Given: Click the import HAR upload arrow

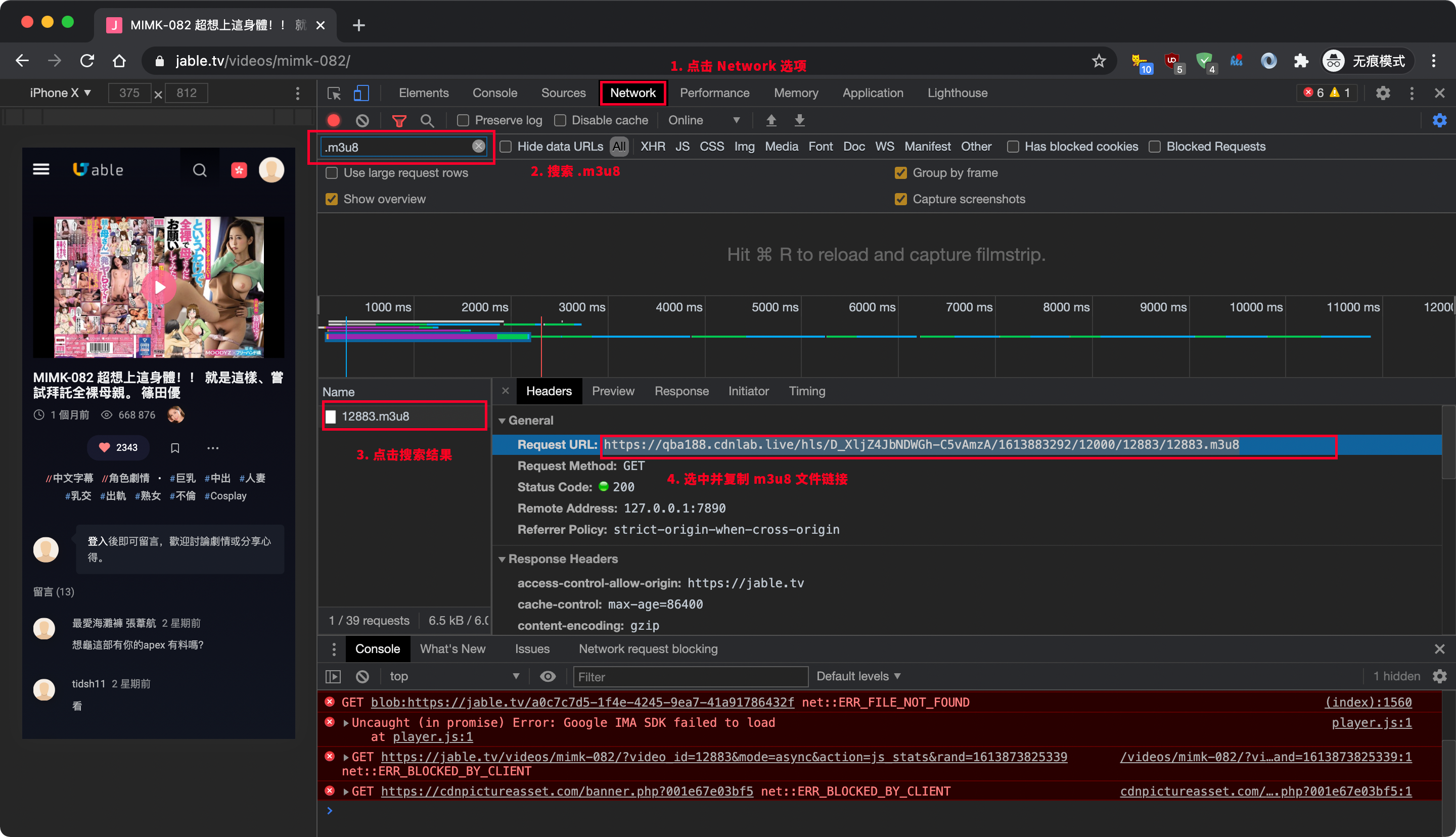Looking at the screenshot, I should point(771,120).
